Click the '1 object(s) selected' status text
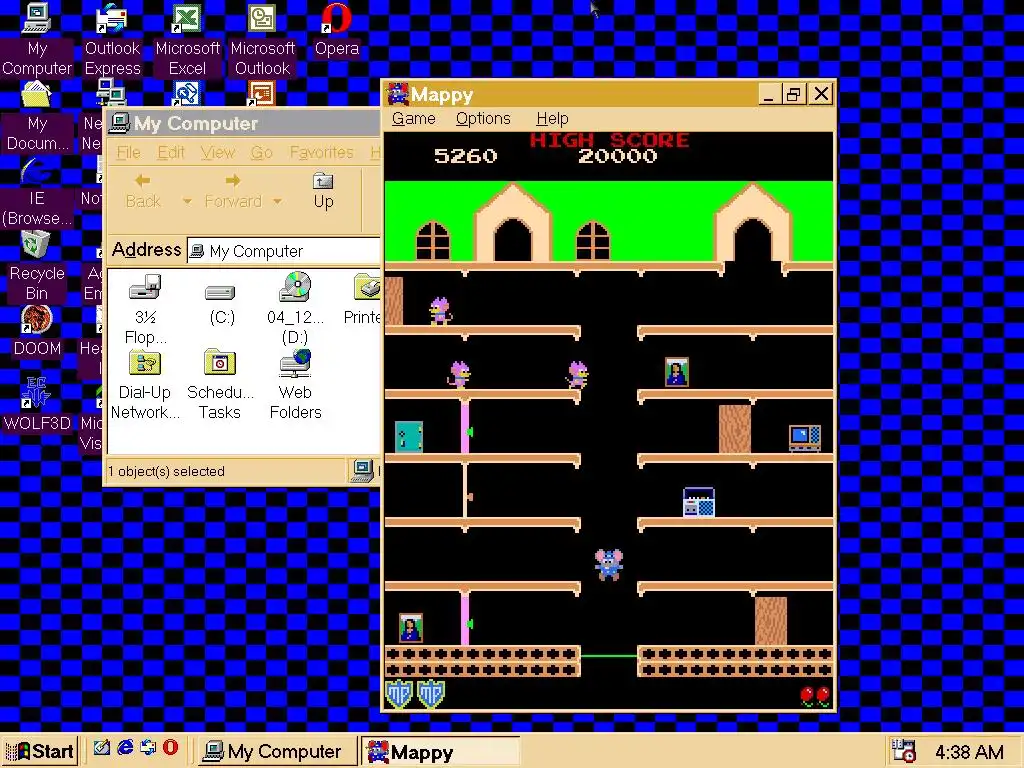The height and width of the screenshot is (768, 1024). point(167,472)
